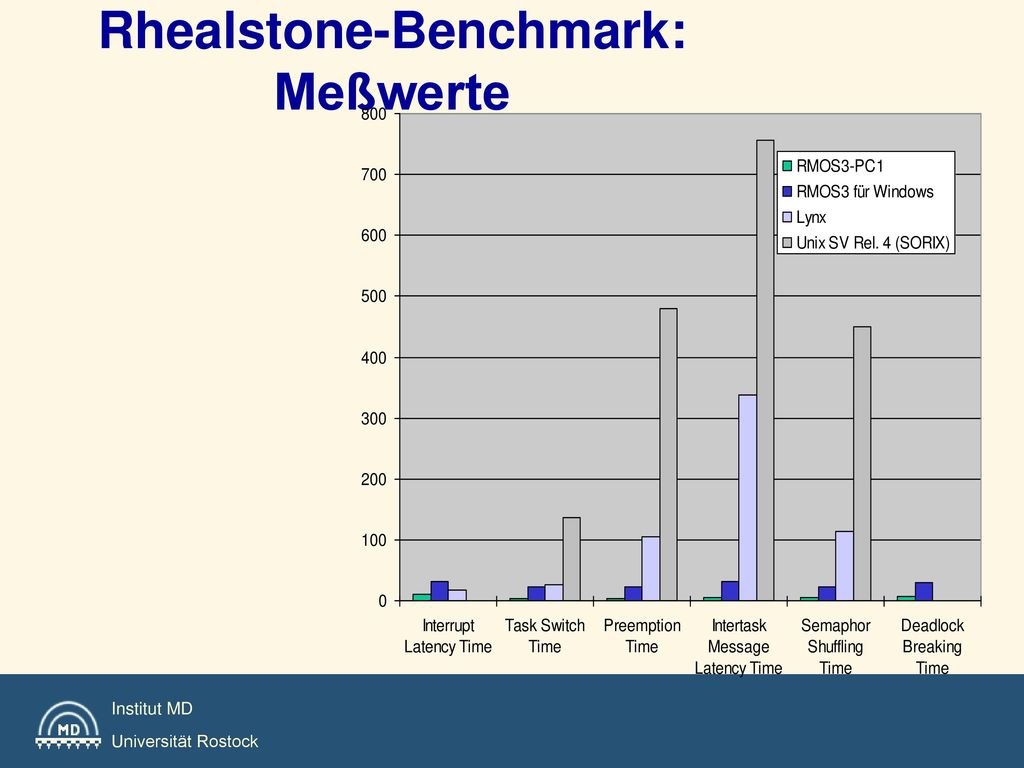The height and width of the screenshot is (768, 1024).
Task: Select the dark blue bar for Interrupt Latency Time
Action: (x=440, y=591)
